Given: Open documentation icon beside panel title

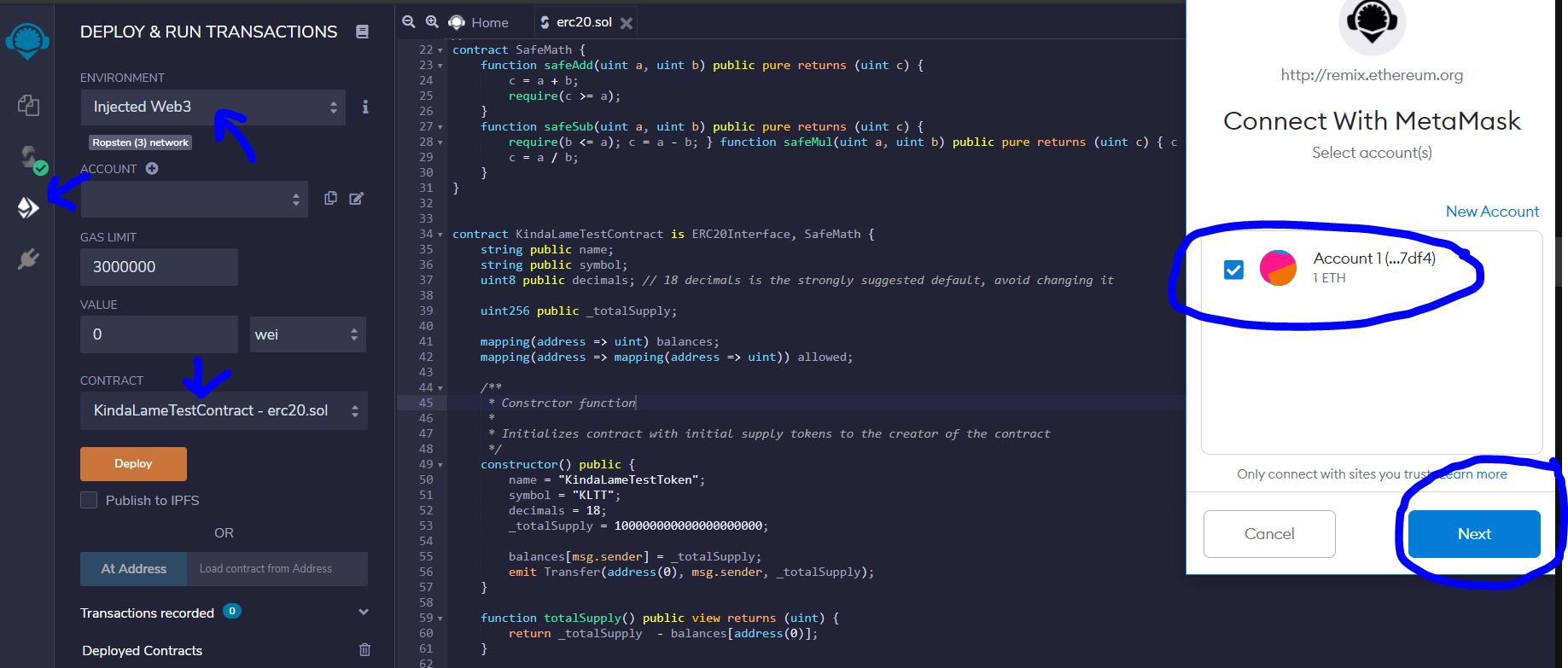Looking at the screenshot, I should click(362, 32).
